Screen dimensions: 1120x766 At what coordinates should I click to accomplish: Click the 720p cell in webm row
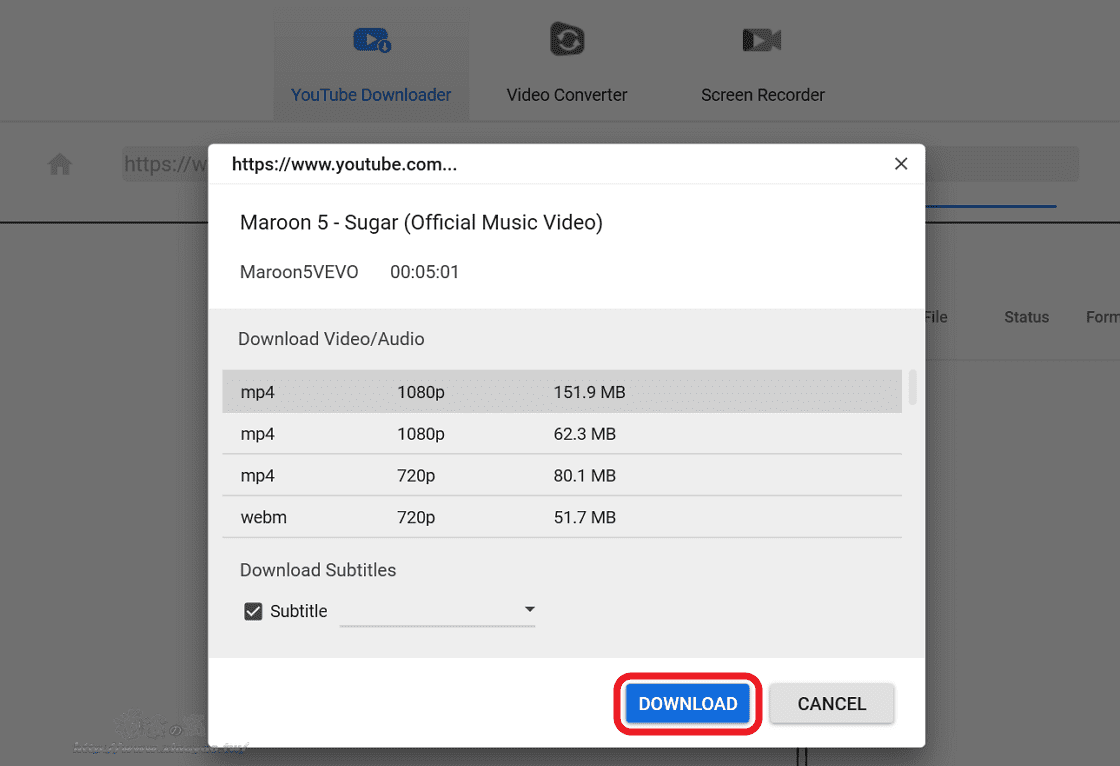[x=416, y=517]
